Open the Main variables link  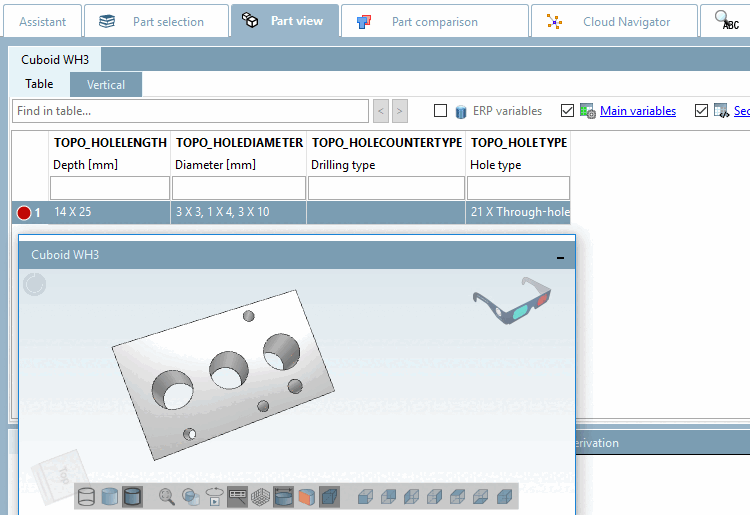coord(638,111)
